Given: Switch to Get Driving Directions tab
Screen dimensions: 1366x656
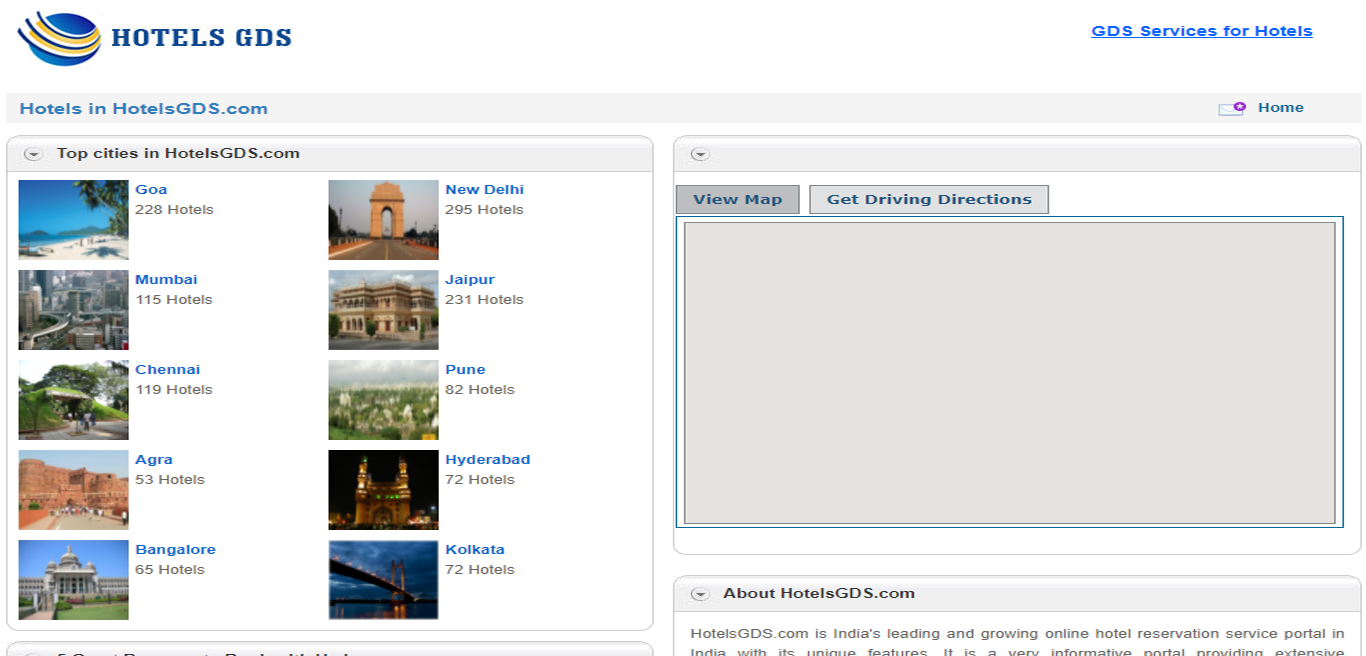Looking at the screenshot, I should tap(929, 199).
